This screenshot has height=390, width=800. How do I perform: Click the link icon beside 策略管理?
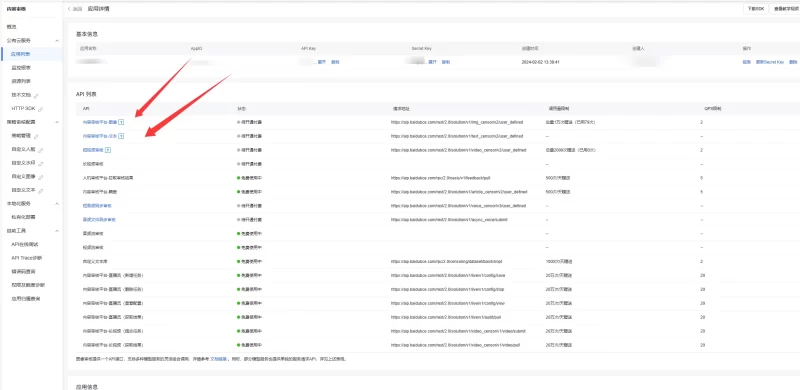[x=36, y=136]
